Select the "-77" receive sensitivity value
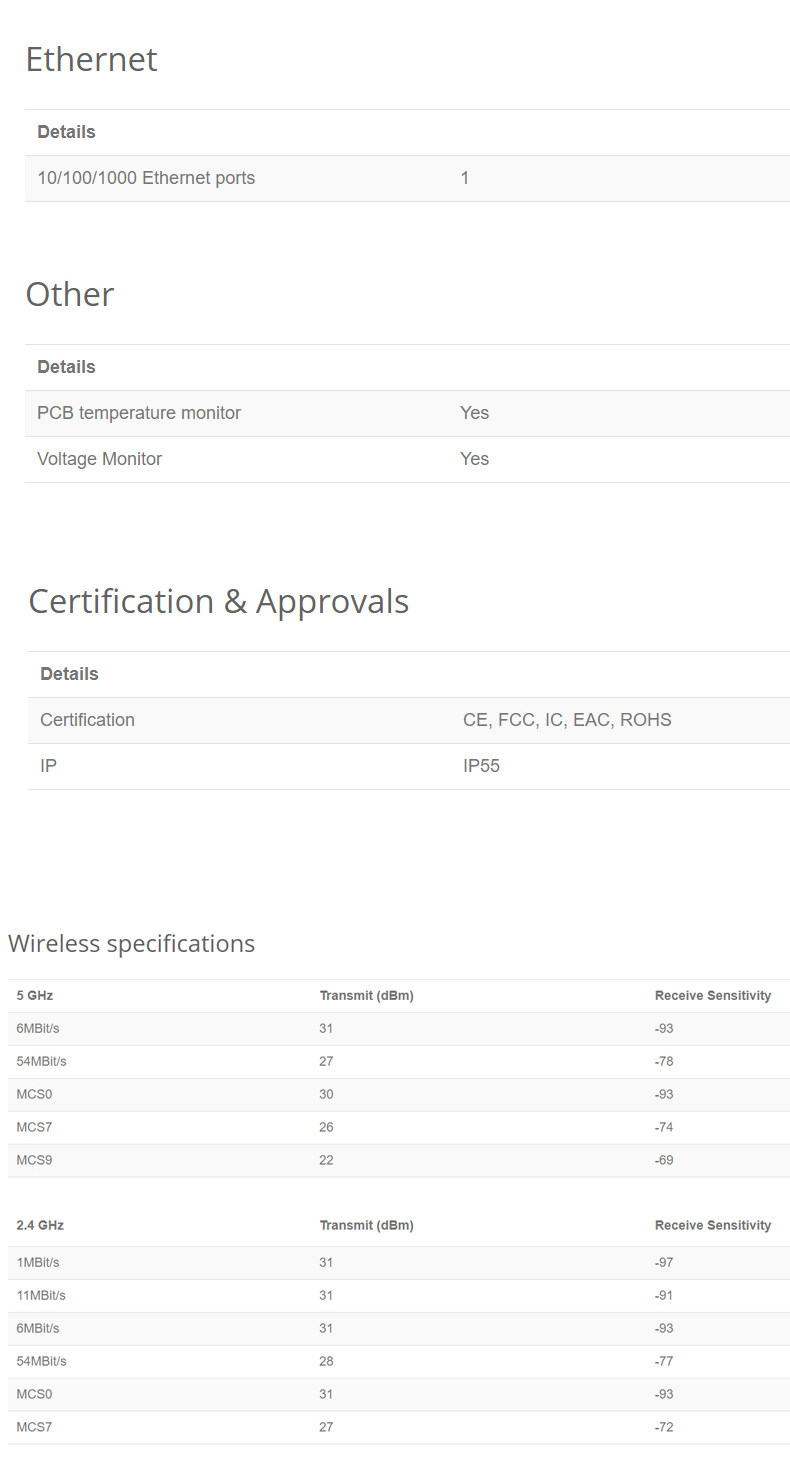Viewport: 790px width, 1473px height. coord(664,1362)
